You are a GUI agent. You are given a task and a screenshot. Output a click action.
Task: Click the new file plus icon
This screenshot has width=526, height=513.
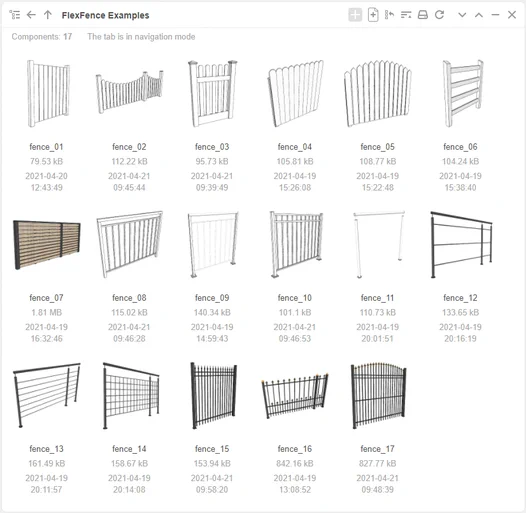pyautogui.click(x=373, y=15)
